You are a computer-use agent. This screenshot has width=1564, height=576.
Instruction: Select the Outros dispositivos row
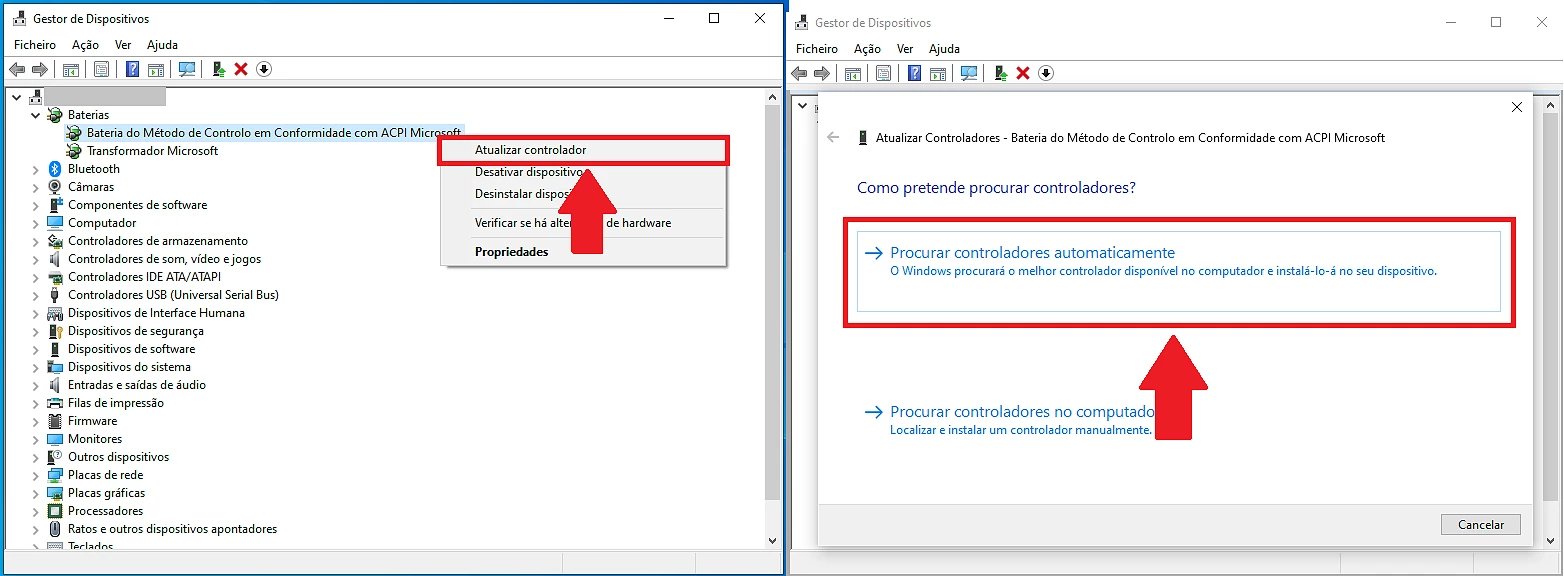[x=118, y=457]
